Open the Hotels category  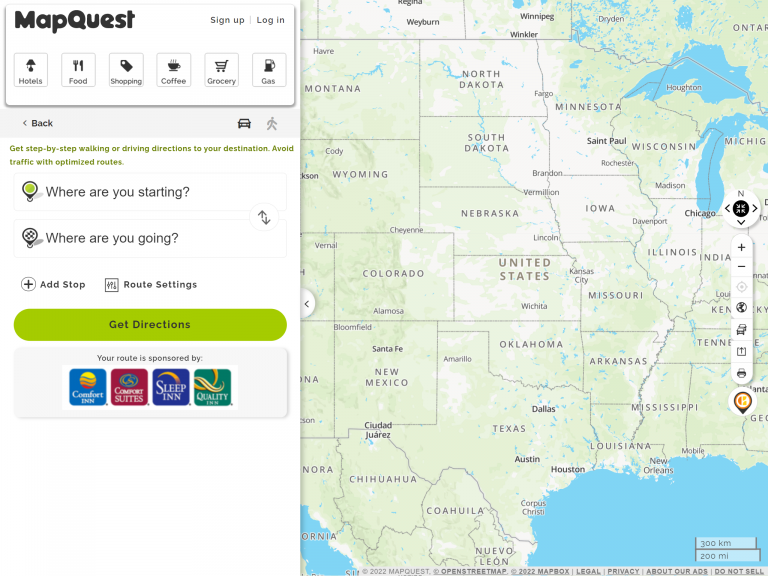coord(31,70)
